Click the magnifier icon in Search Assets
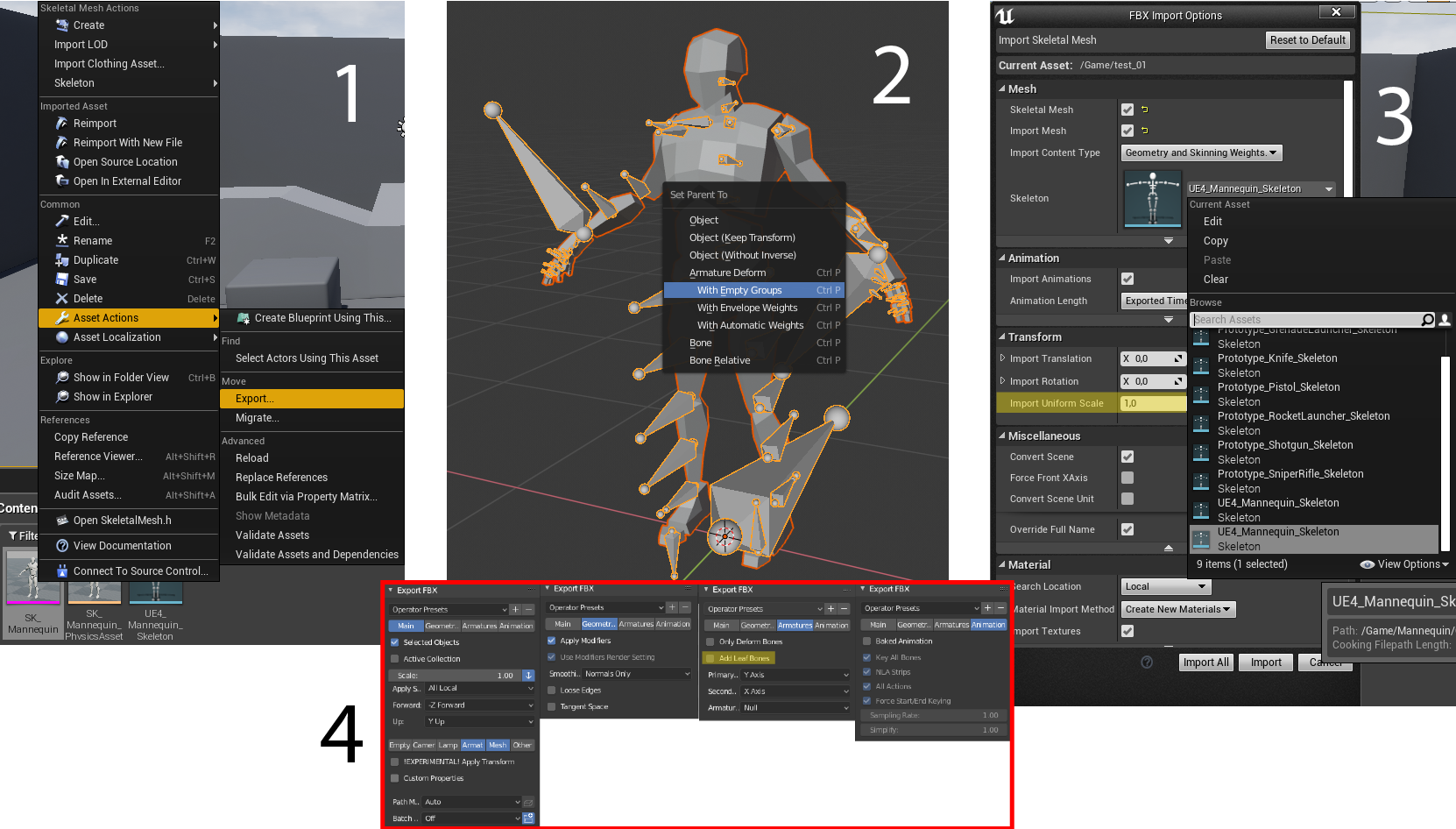This screenshot has height=829, width=1456. 1428,320
